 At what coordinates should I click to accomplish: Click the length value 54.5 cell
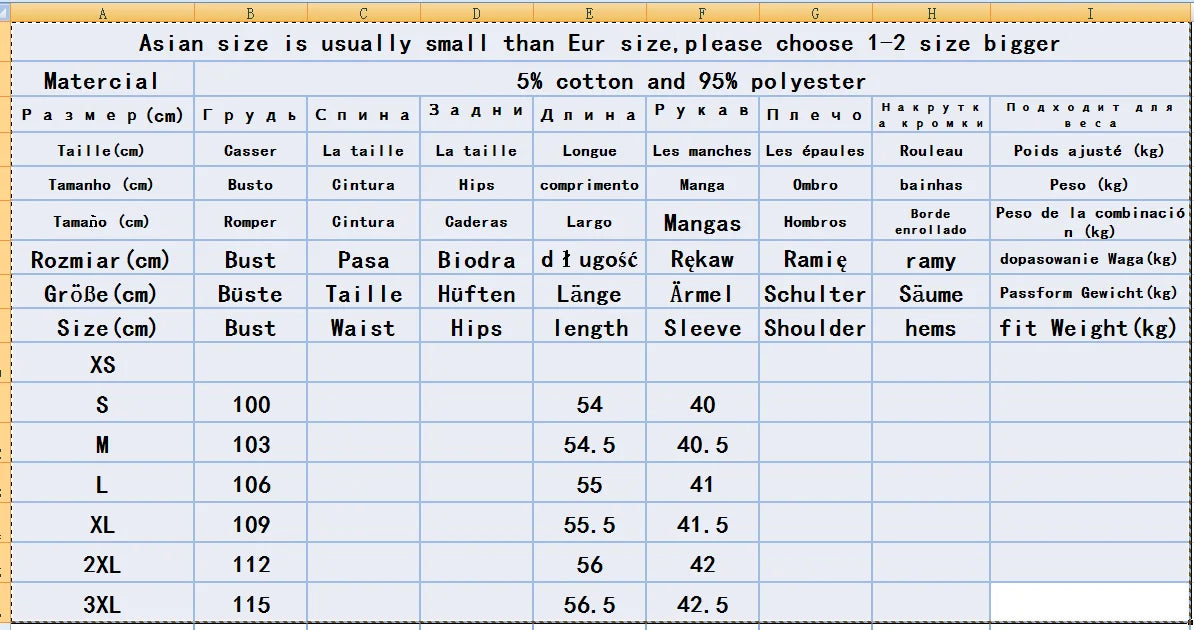pyautogui.click(x=589, y=445)
